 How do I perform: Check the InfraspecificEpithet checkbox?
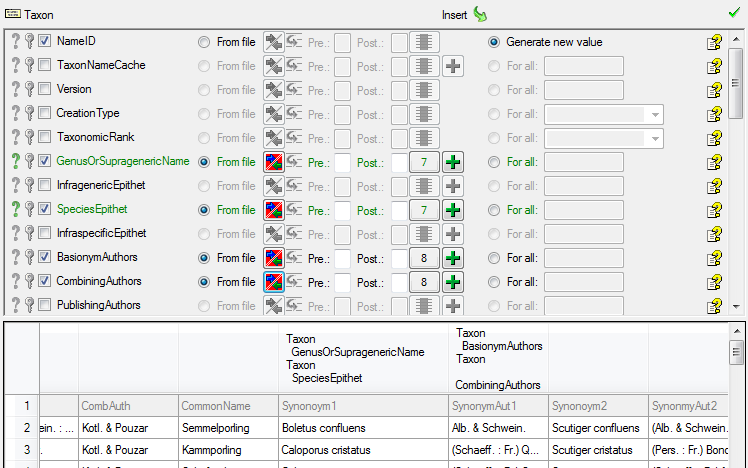pyautogui.click(x=45, y=234)
